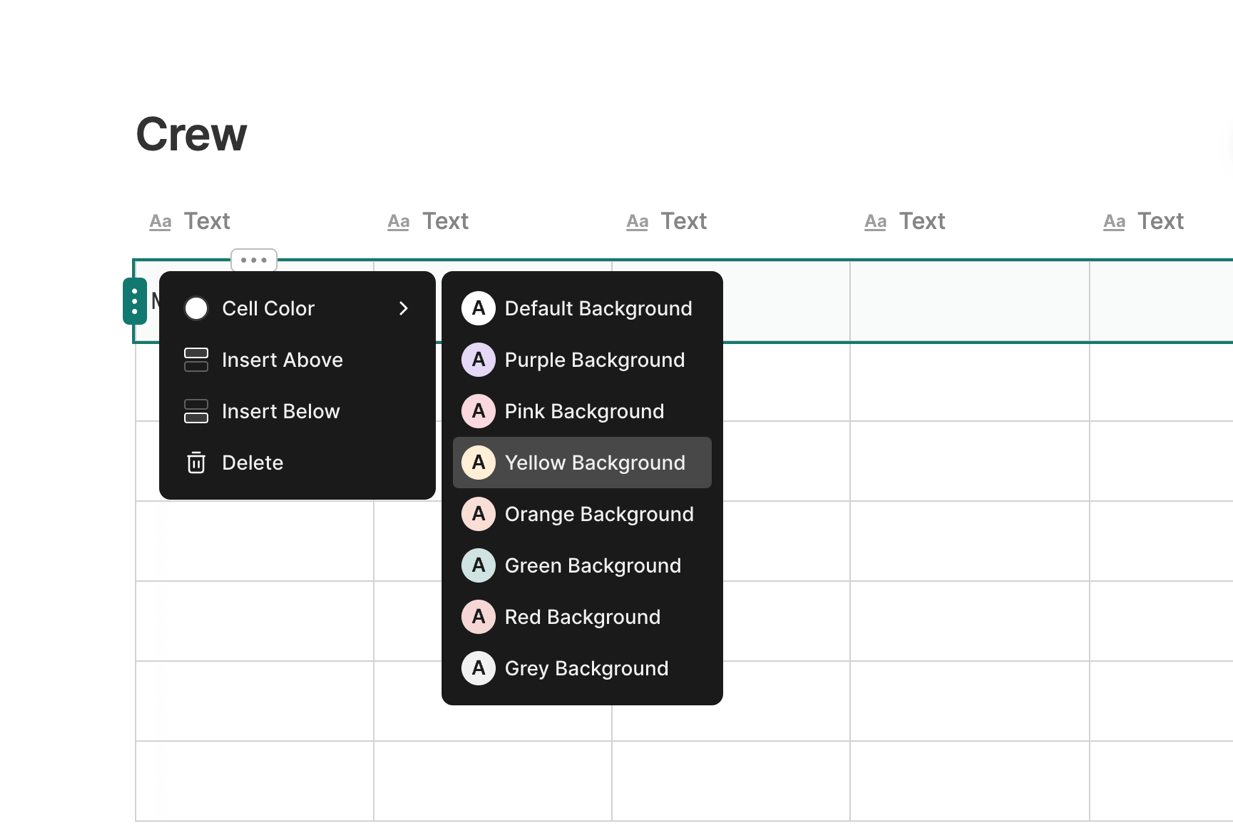The width and height of the screenshot is (1233, 837).
Task: Click the second column Text header
Action: pyautogui.click(x=445, y=221)
